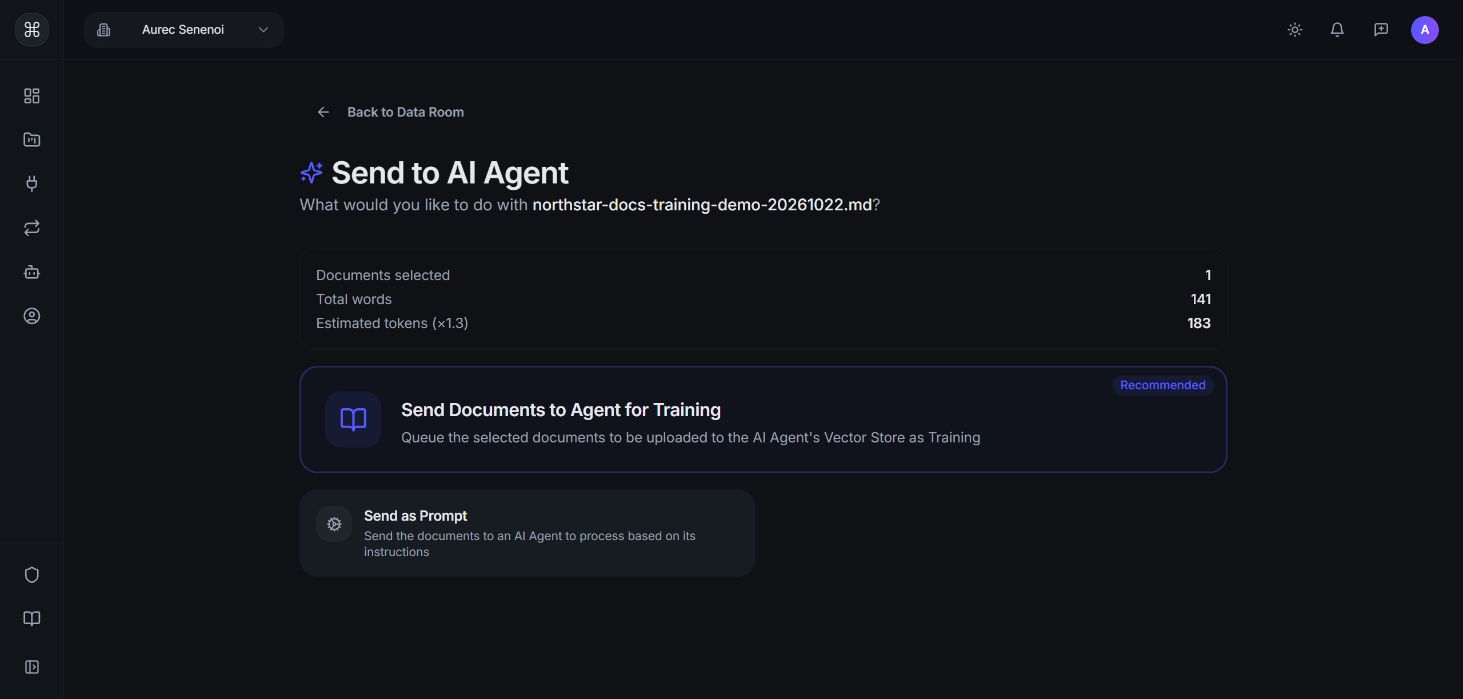Click the chevron arrow of organization selector

[263, 30]
